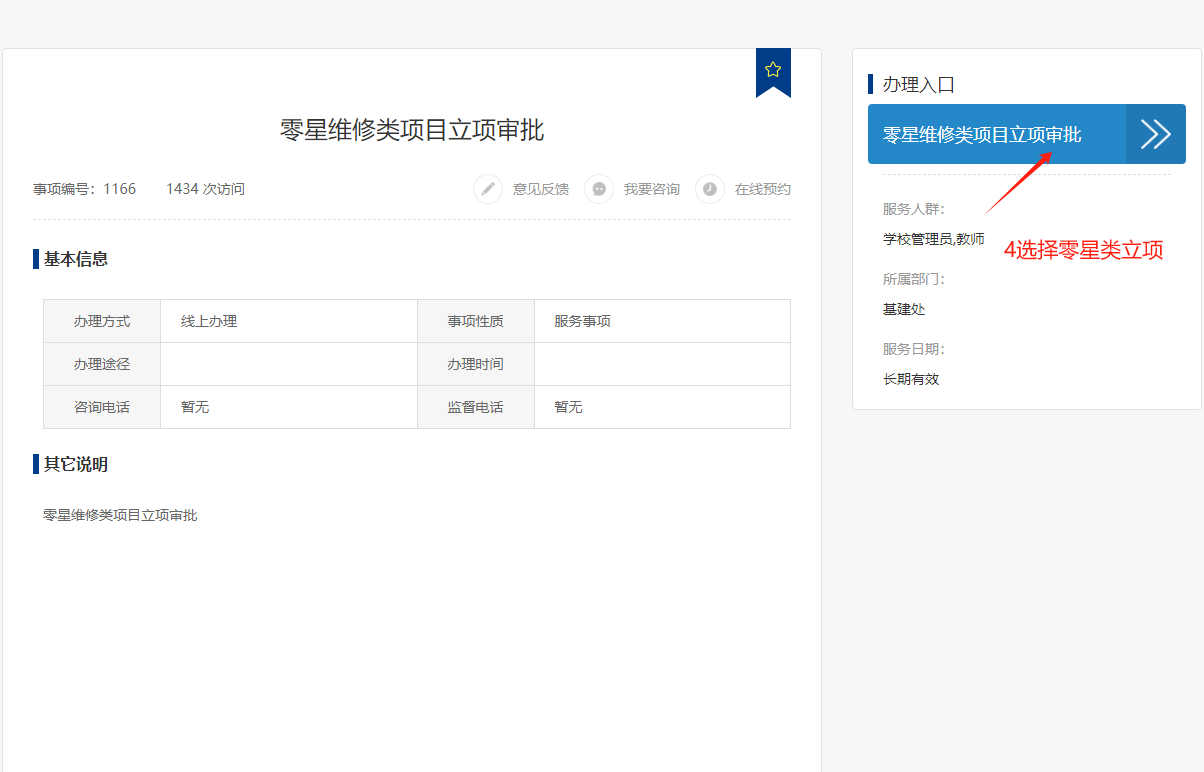Open the 在线预约 text link

pyautogui.click(x=762, y=189)
